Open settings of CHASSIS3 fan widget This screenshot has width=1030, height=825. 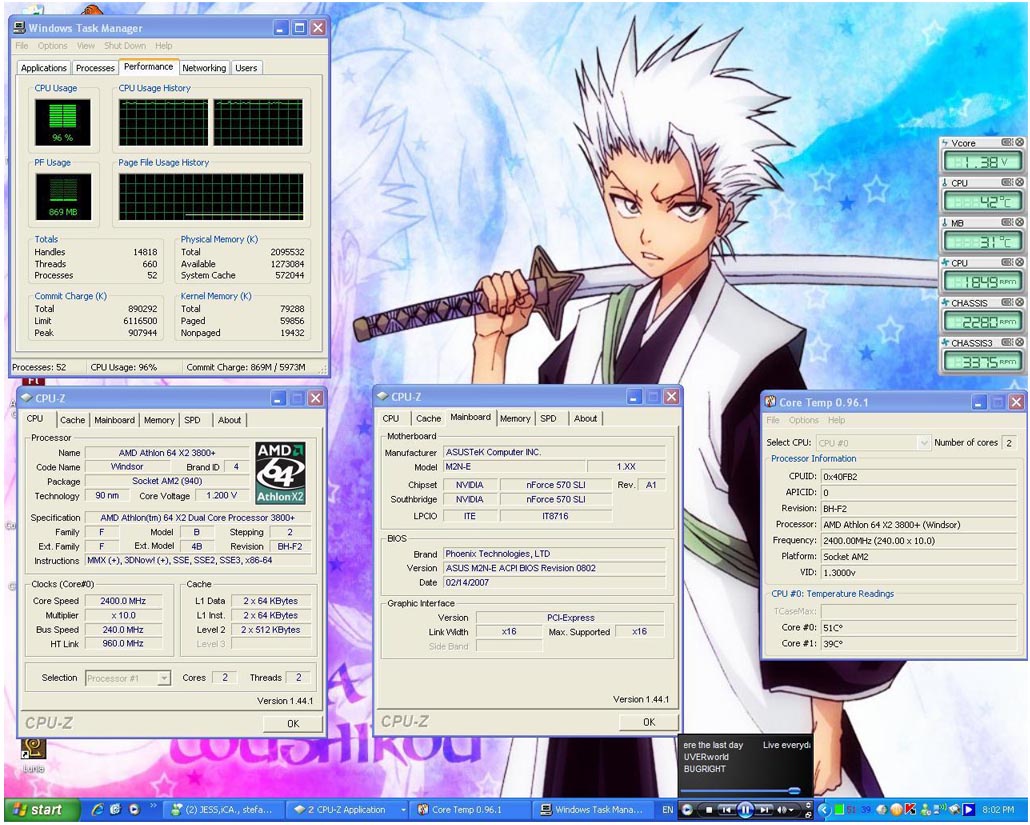pos(1007,342)
